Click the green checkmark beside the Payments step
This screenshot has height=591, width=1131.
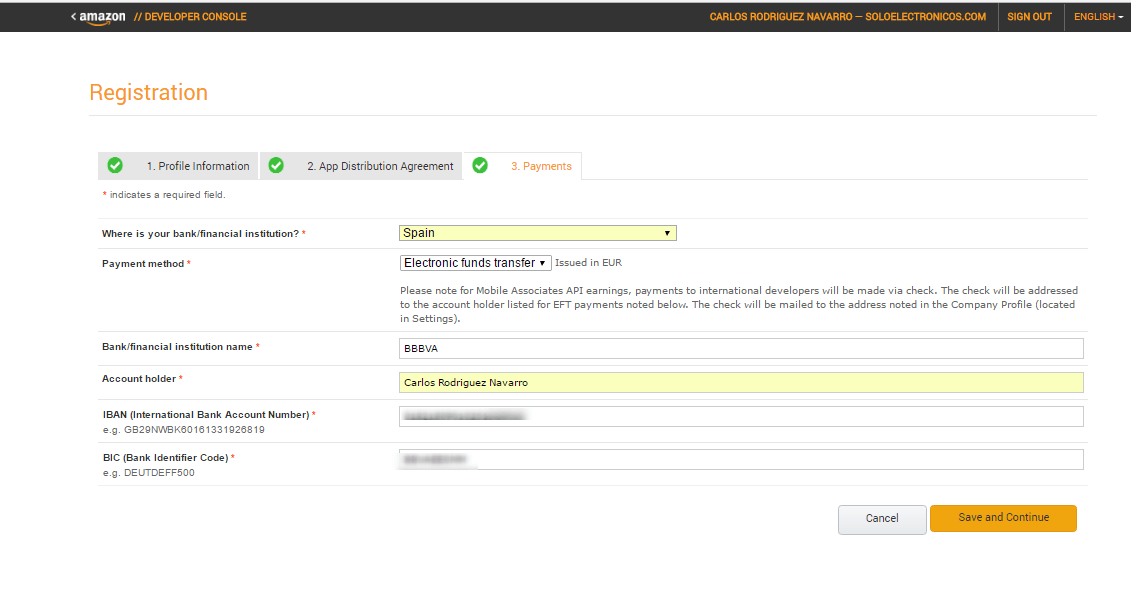[x=480, y=165]
